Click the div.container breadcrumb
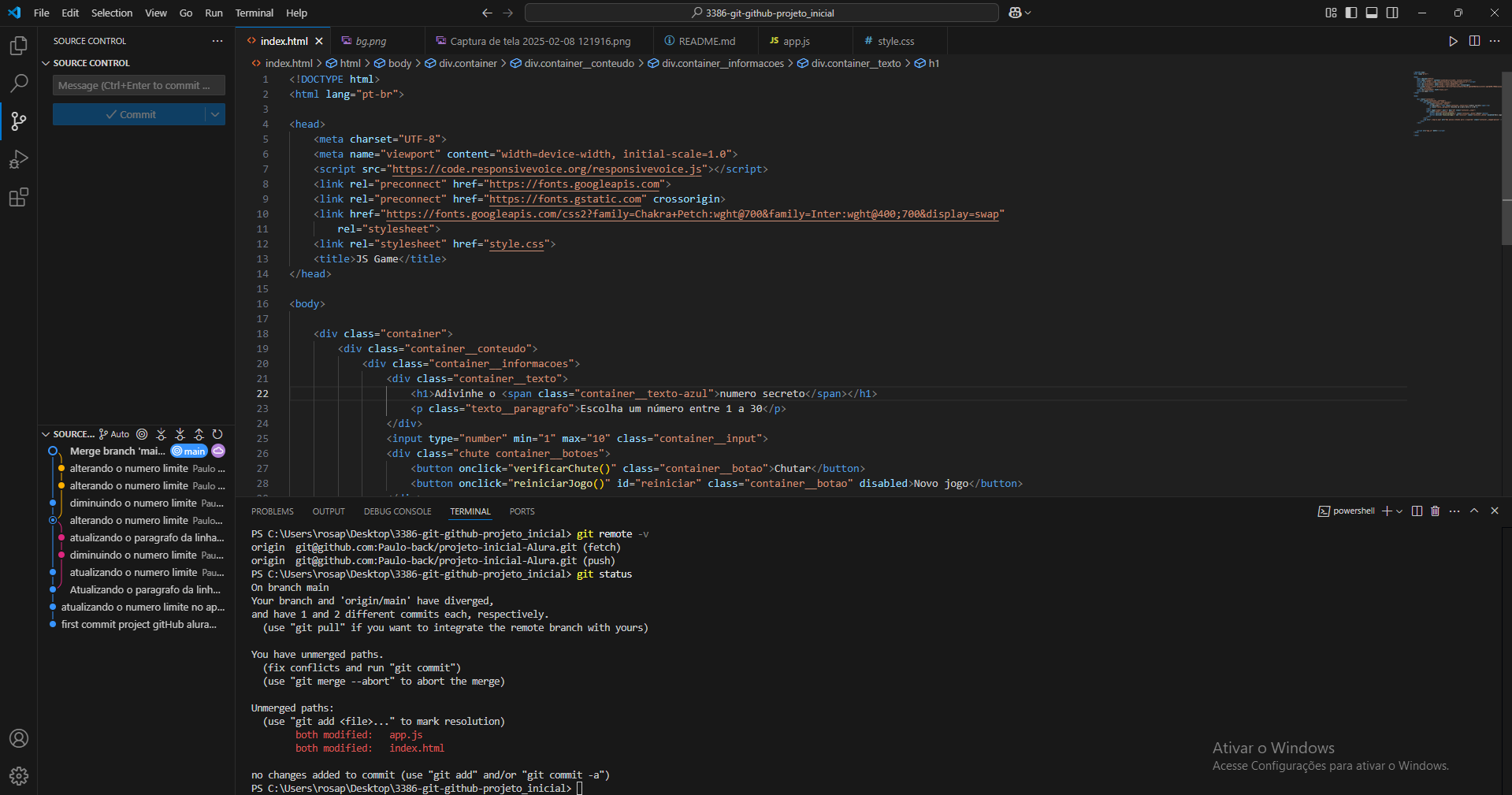Screen dimensions: 1512x795 click(x=461, y=63)
